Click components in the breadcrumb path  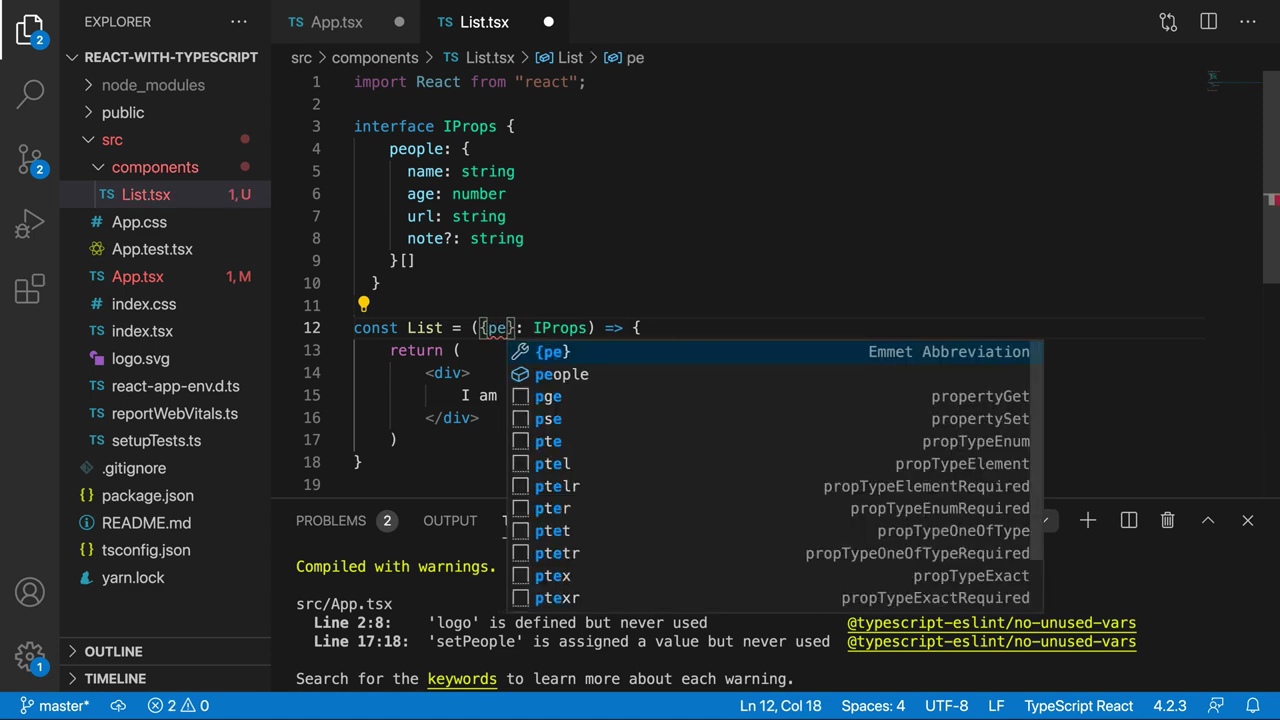point(375,58)
